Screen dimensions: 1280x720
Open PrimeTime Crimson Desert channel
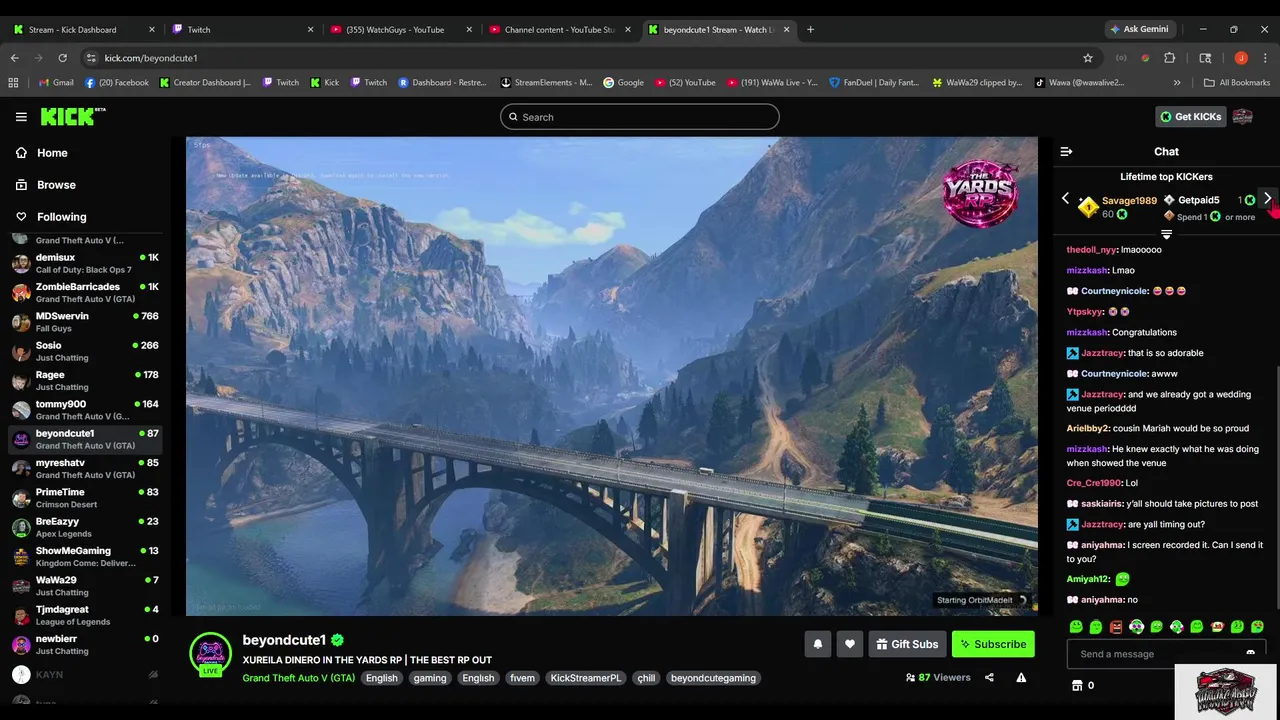tap(84, 498)
